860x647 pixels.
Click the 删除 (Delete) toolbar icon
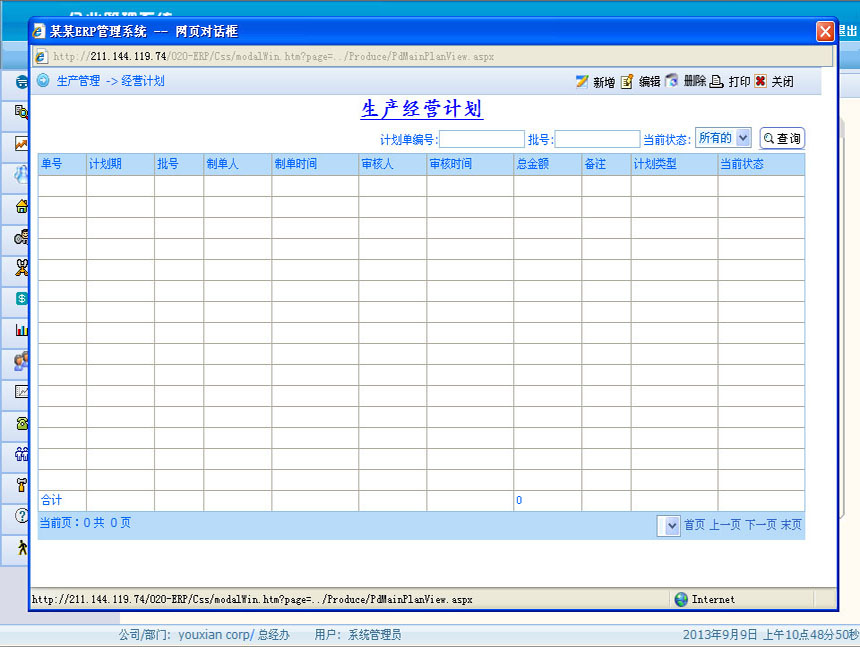[x=672, y=81]
